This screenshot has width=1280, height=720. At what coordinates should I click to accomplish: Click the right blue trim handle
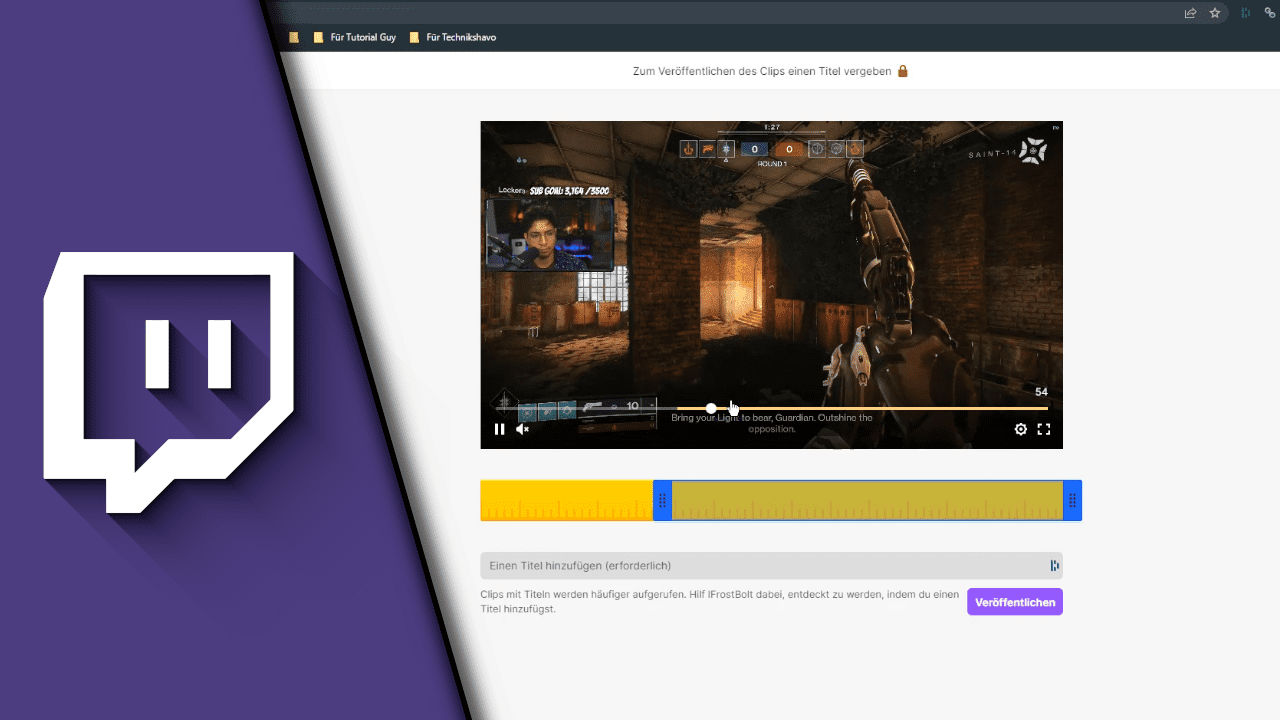coord(1072,500)
